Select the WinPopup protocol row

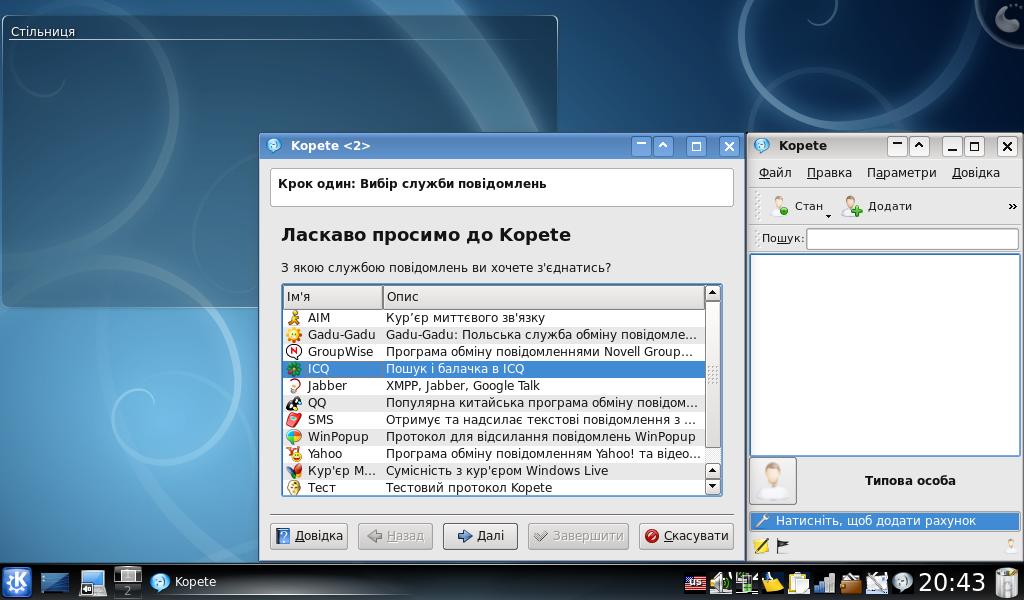click(494, 437)
